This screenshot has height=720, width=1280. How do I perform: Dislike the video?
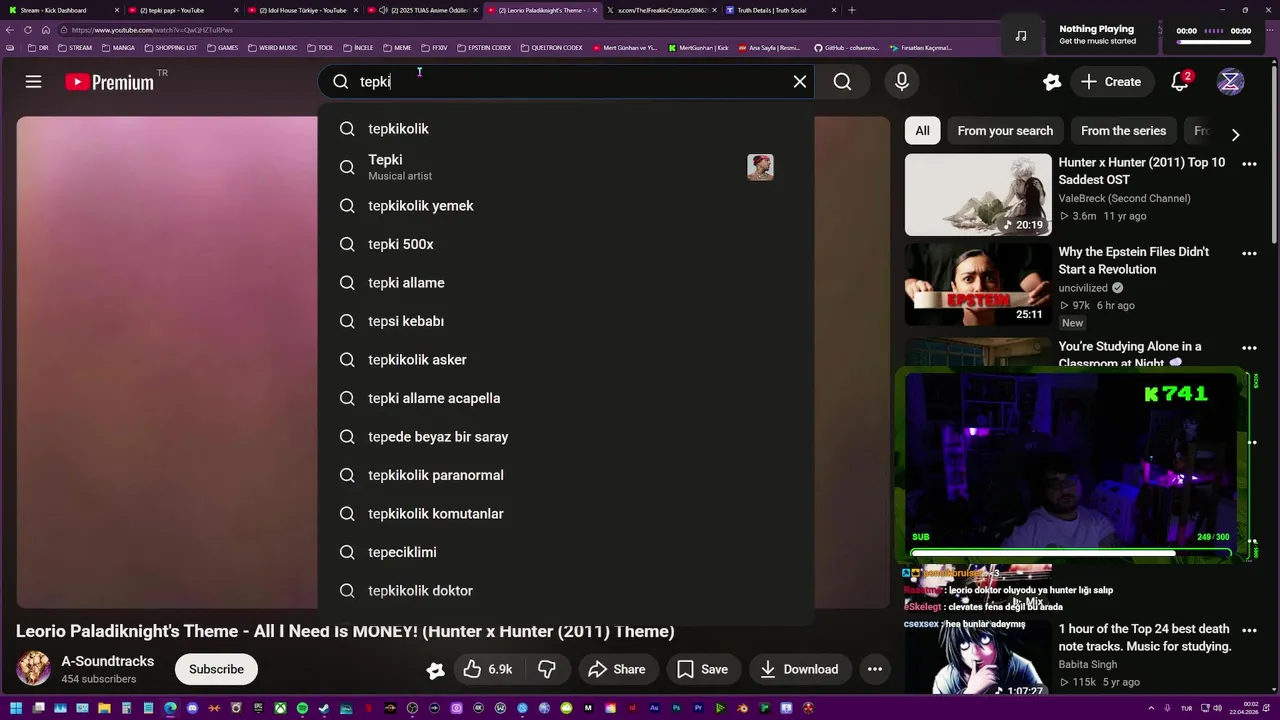coord(547,669)
